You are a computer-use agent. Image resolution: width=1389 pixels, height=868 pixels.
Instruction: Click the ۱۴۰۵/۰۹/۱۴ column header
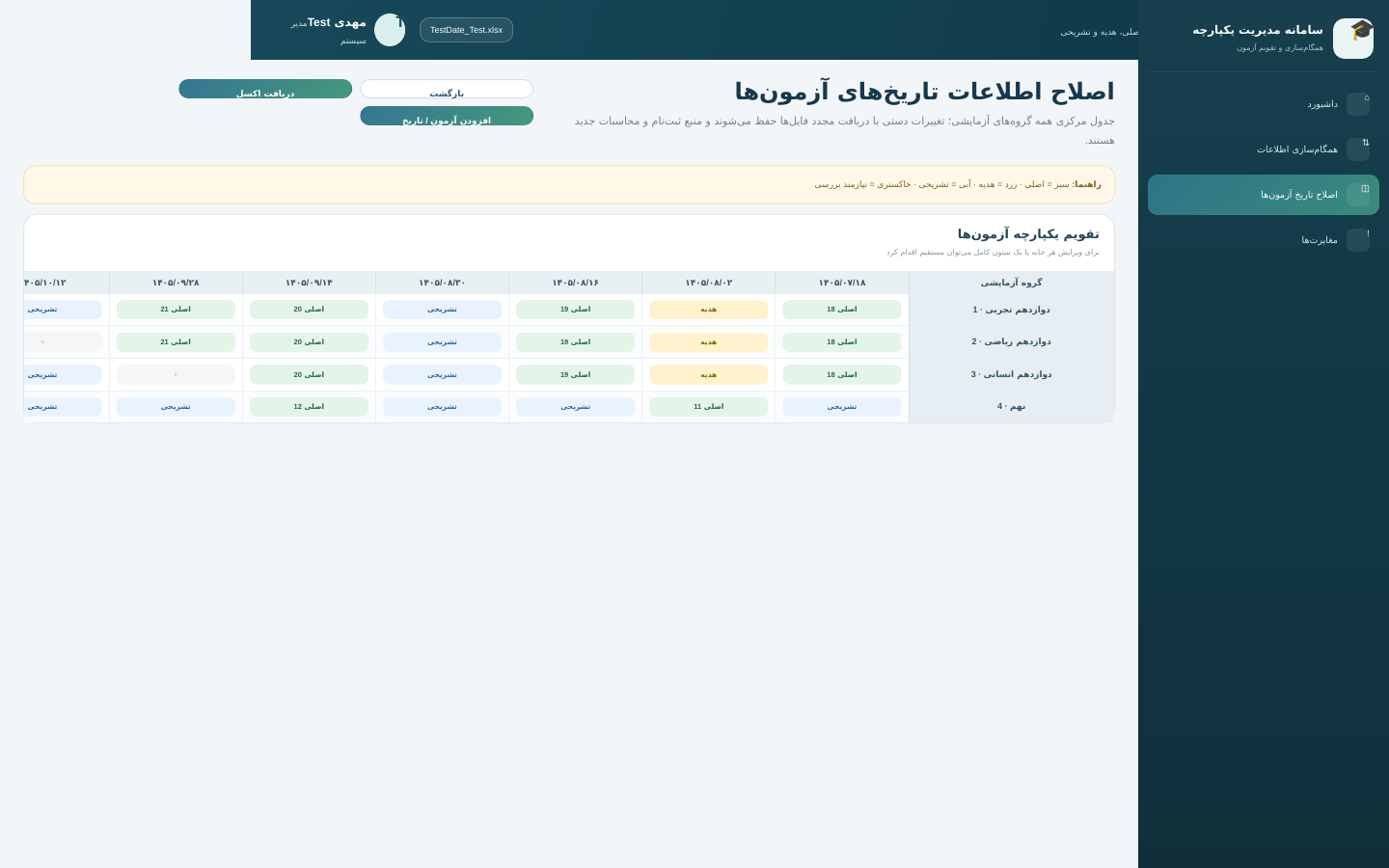coord(309,283)
